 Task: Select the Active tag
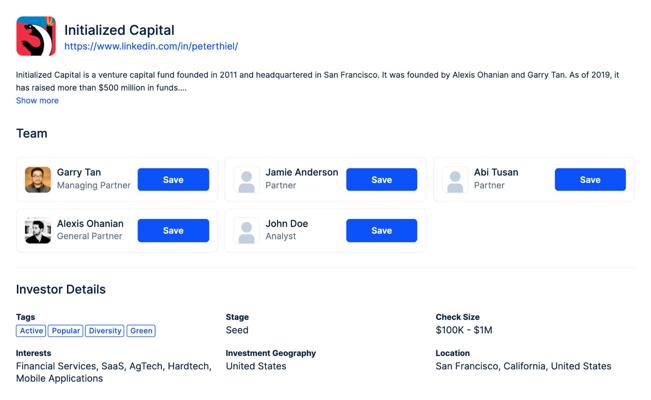[x=31, y=331]
